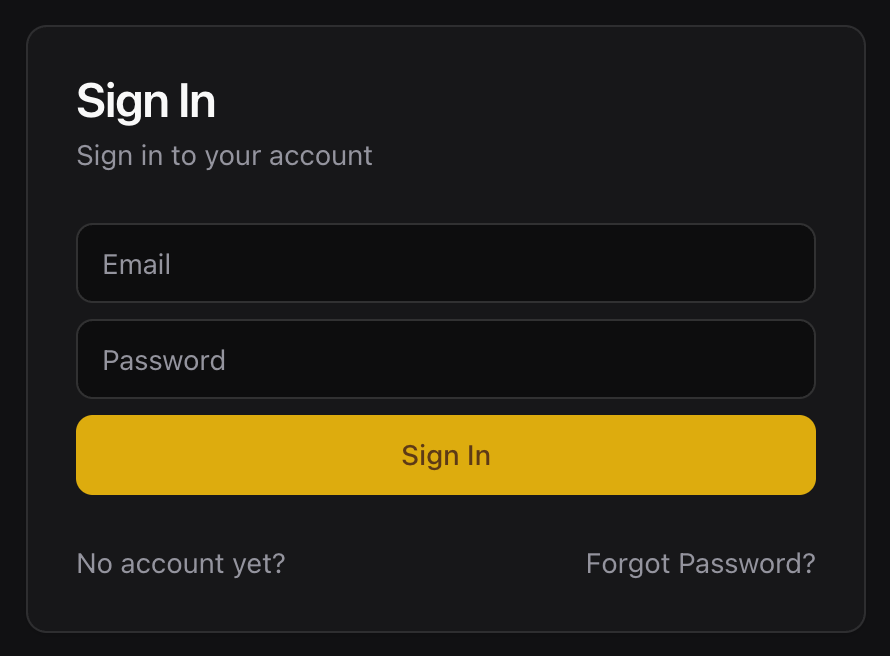Activate the text field below Email
Viewport: 890px width, 656px height.
445,359
